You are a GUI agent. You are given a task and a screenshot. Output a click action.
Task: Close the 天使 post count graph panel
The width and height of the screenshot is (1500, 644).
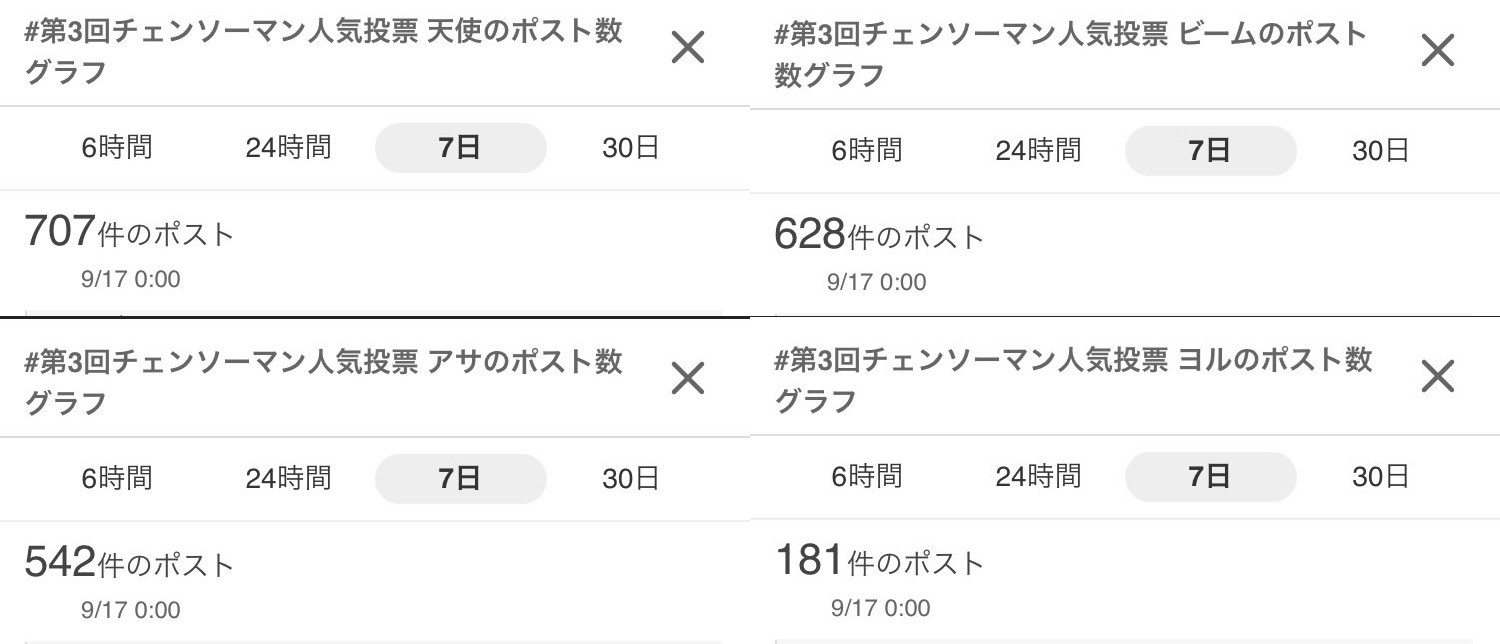[688, 47]
